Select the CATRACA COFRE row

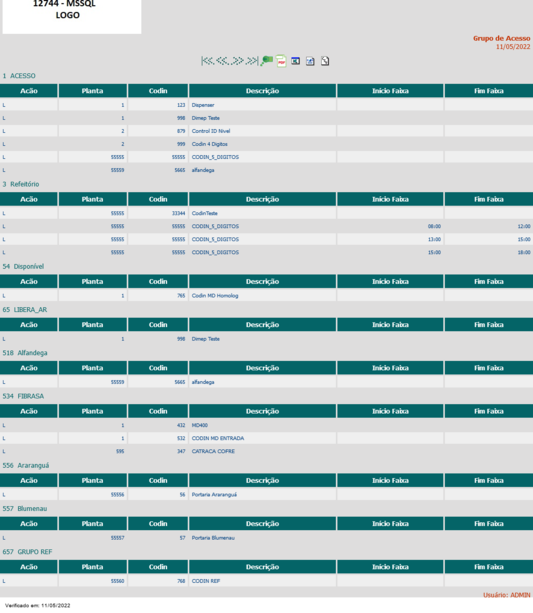(x=266, y=451)
